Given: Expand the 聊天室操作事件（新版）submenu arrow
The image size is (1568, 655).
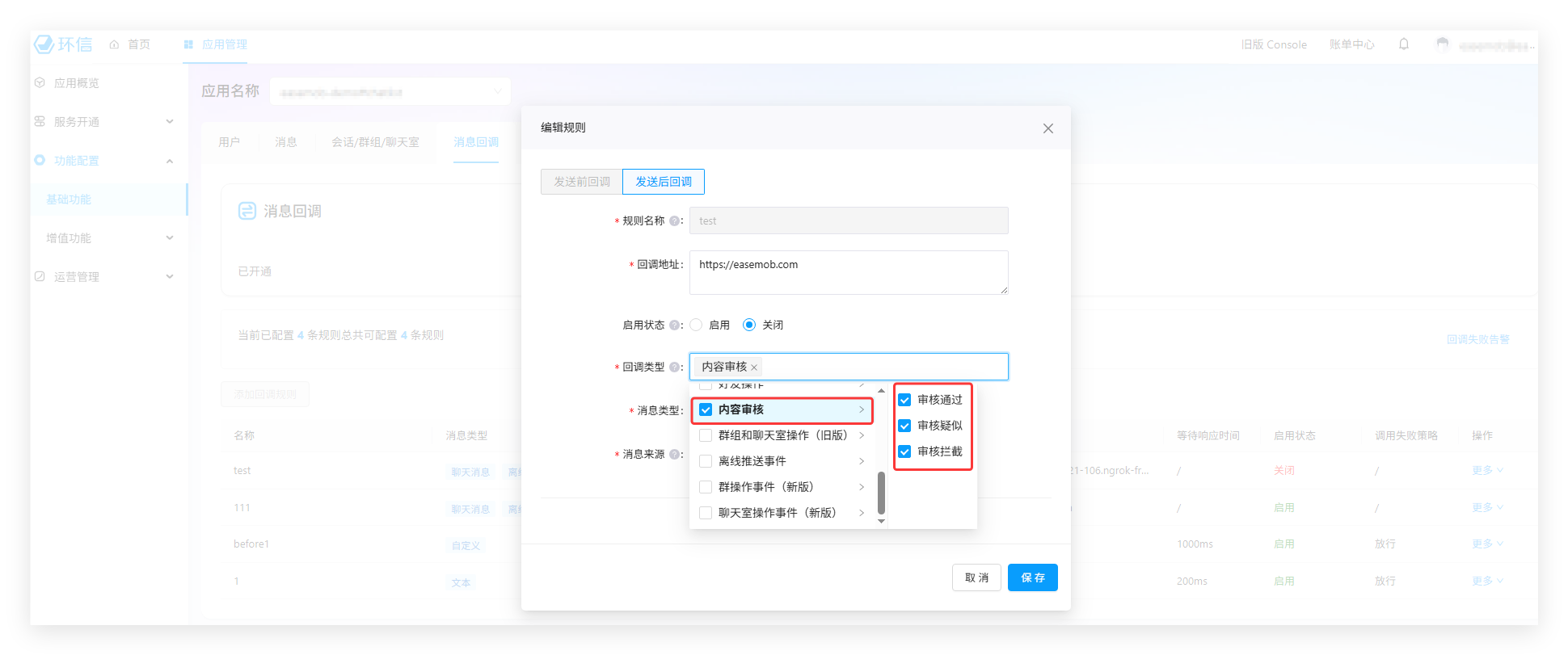Looking at the screenshot, I should click(862, 513).
